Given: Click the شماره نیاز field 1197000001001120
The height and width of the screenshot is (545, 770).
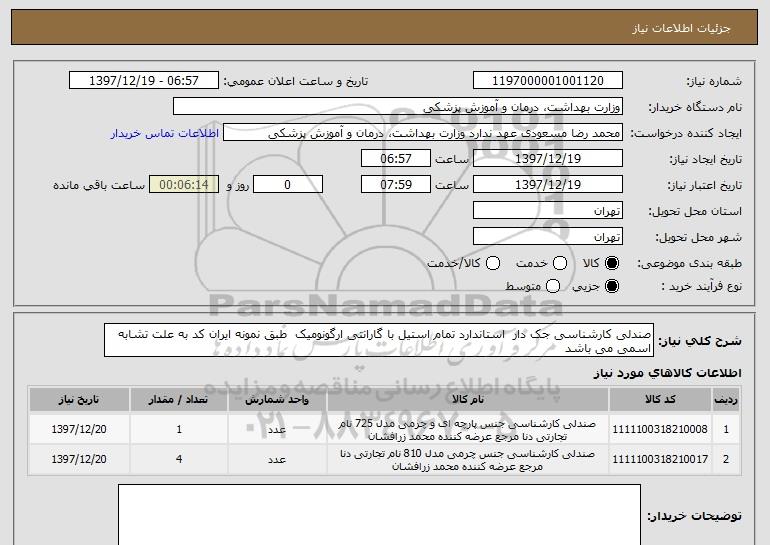Looking at the screenshot, I should 548,81.
